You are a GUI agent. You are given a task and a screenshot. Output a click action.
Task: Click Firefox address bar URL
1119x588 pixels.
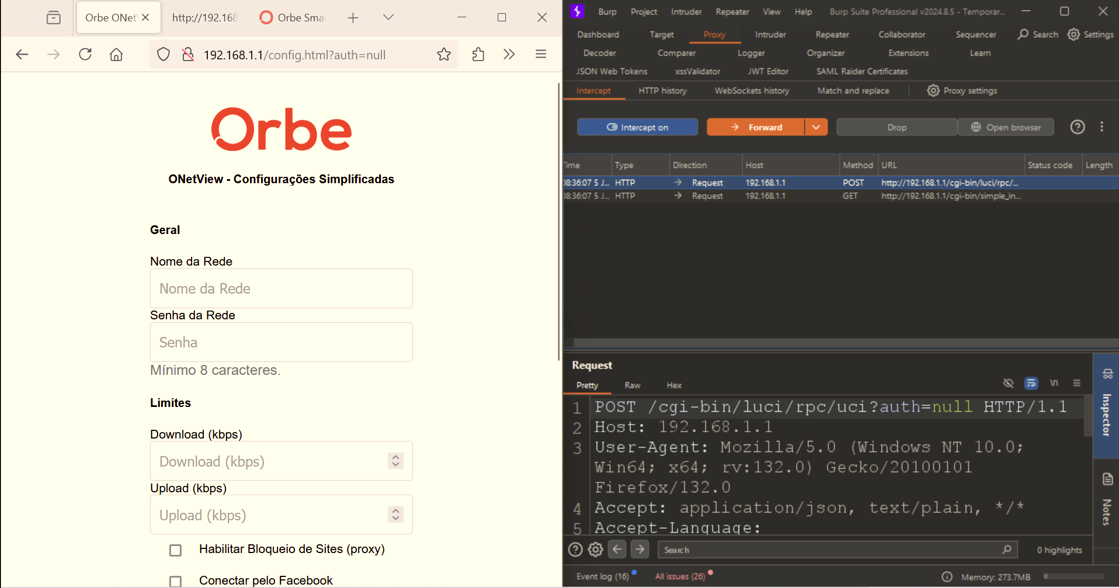(x=295, y=55)
